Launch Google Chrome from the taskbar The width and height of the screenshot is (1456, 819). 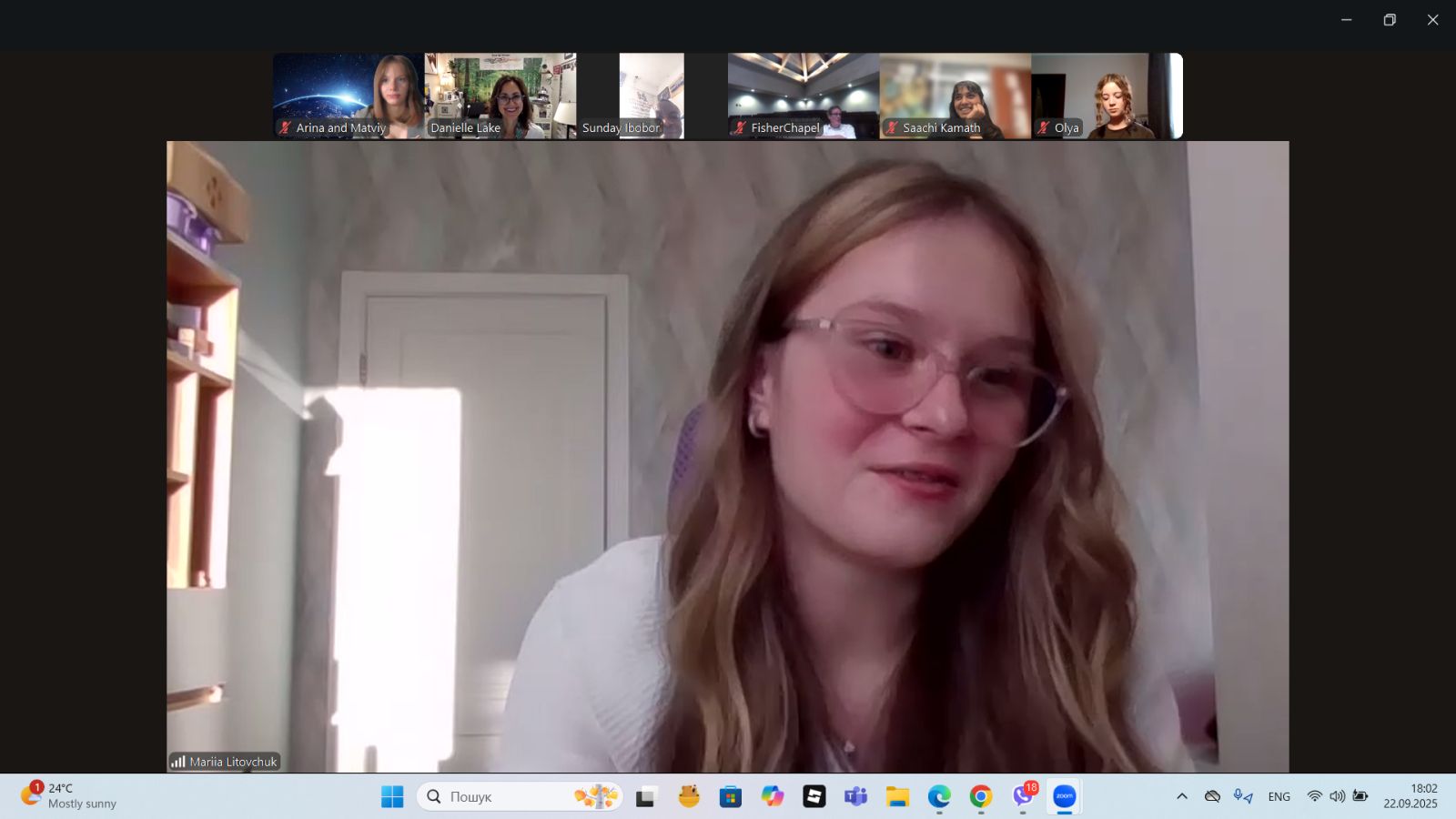(981, 796)
